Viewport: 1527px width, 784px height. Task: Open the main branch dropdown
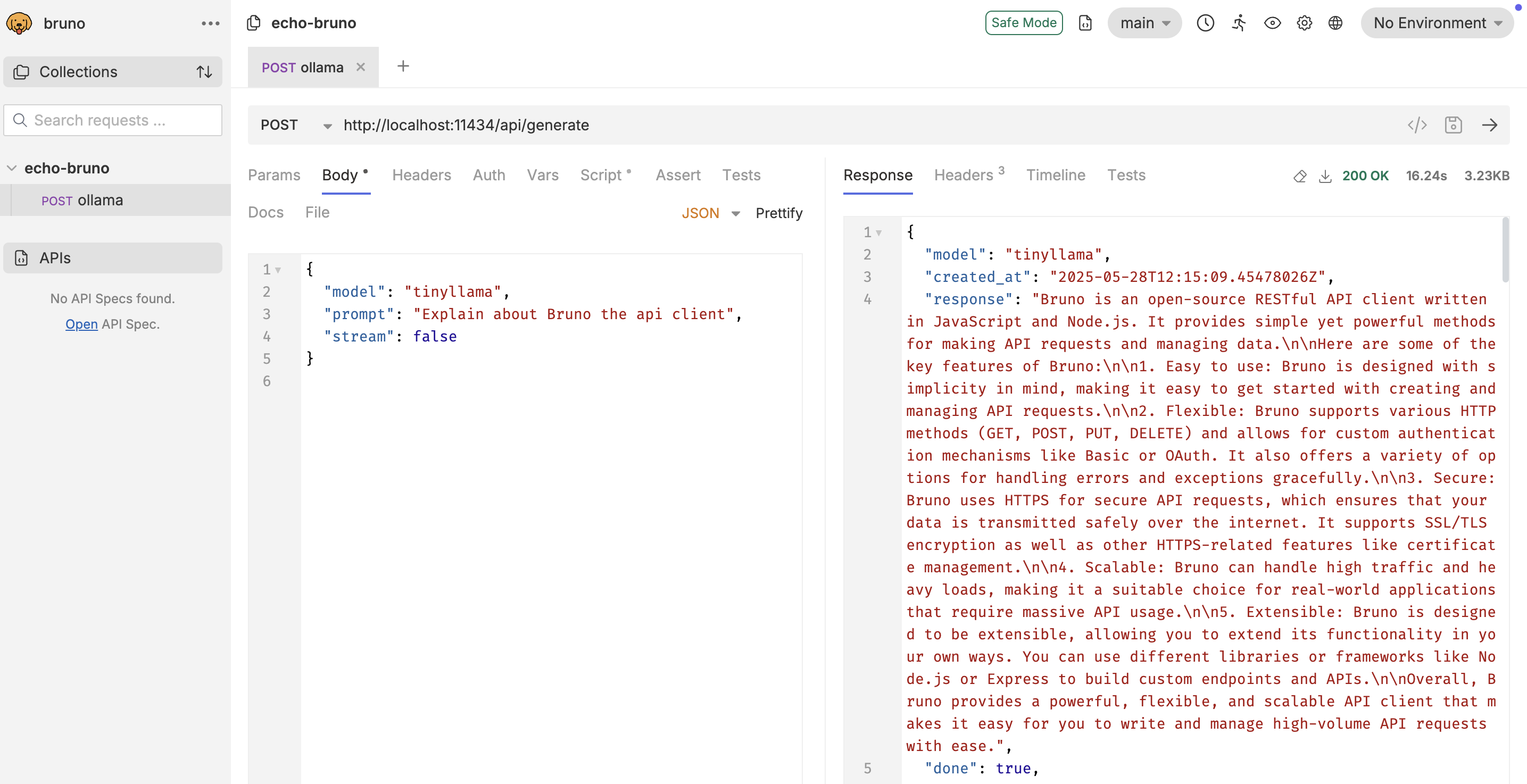1144,22
